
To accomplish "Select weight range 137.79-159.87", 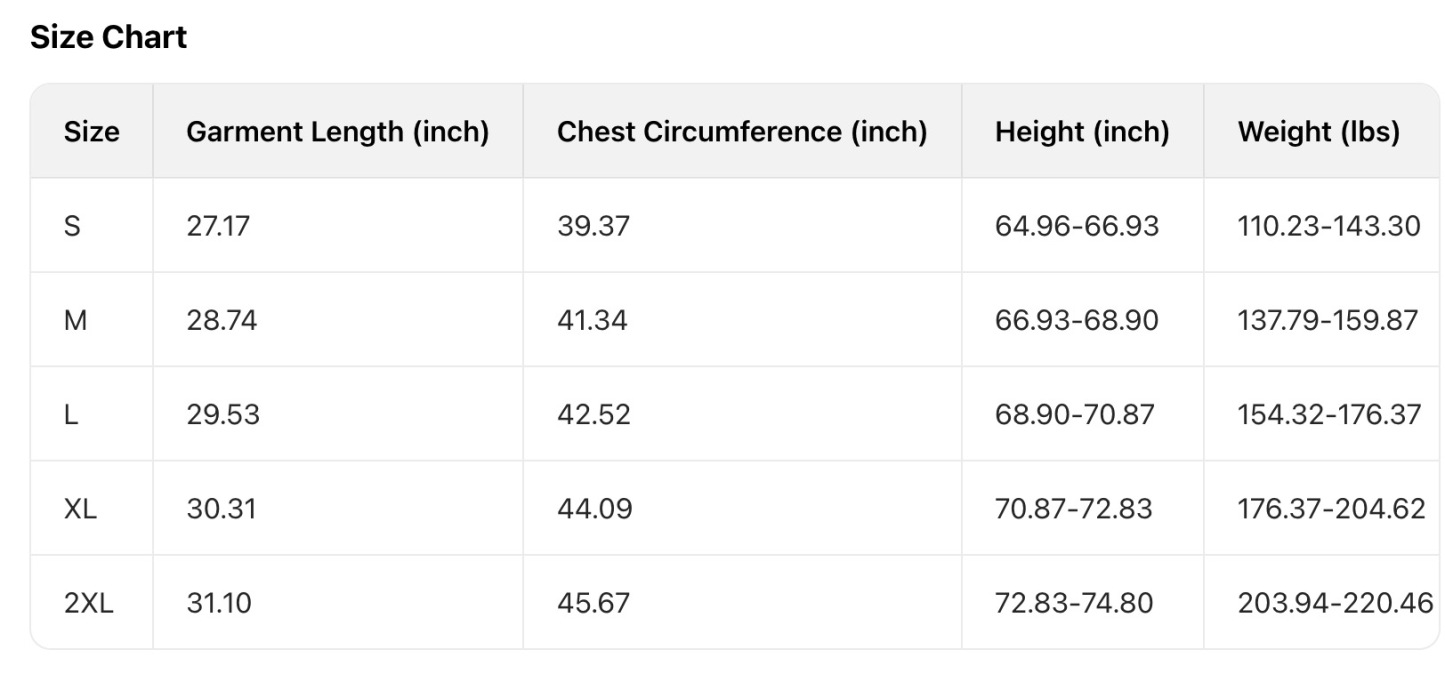I will click(x=1328, y=320).
